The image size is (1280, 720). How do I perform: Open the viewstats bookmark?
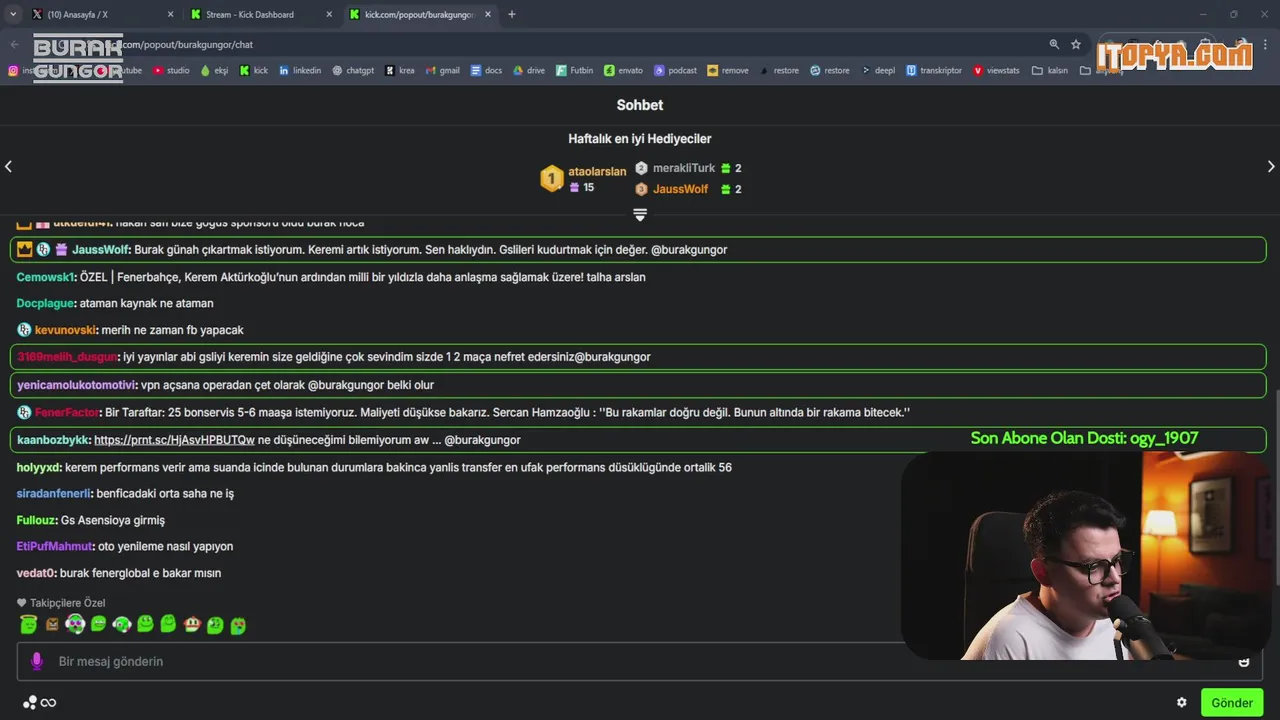(996, 71)
